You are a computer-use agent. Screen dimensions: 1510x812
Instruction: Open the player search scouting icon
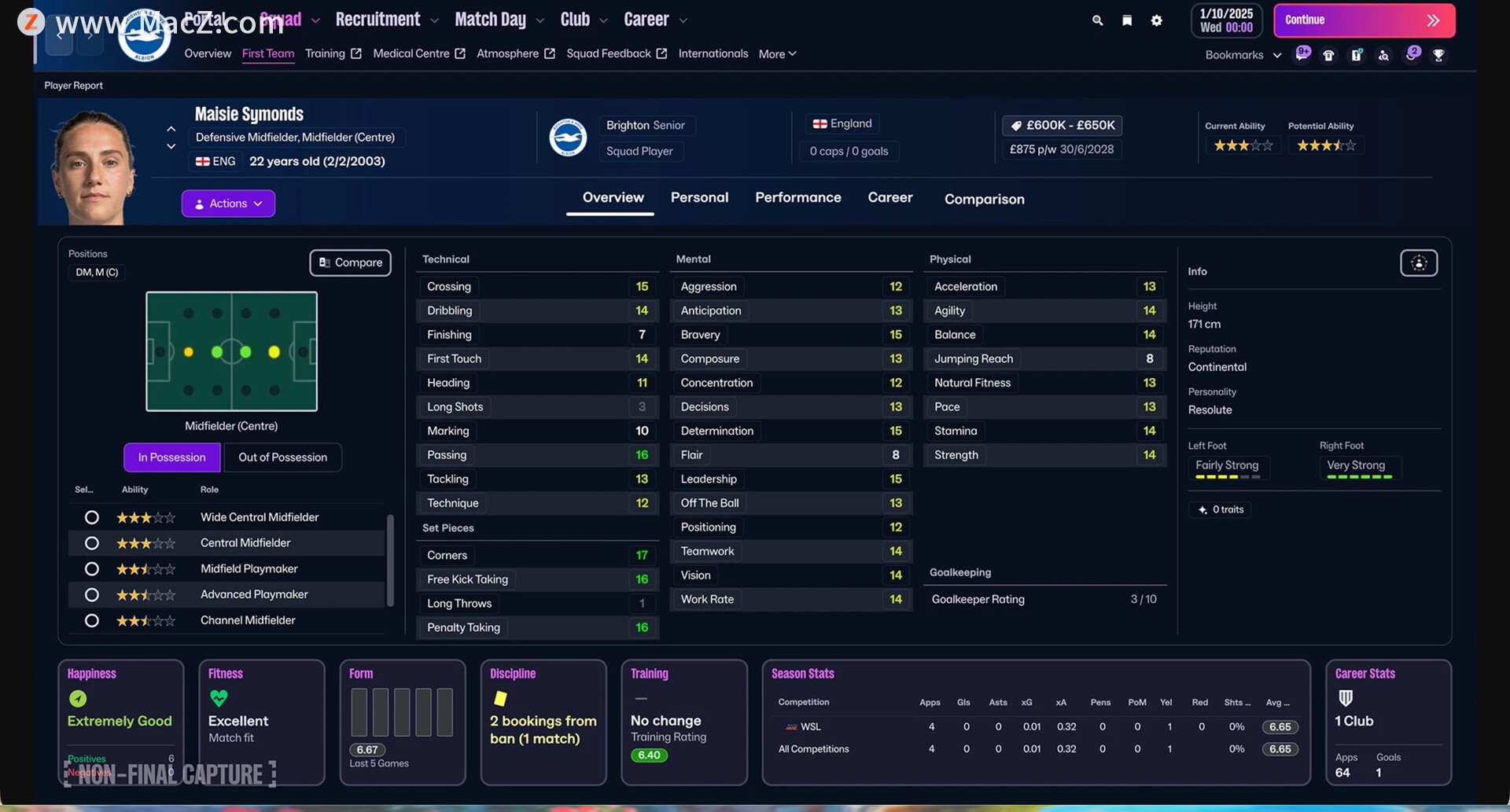[x=1383, y=55]
